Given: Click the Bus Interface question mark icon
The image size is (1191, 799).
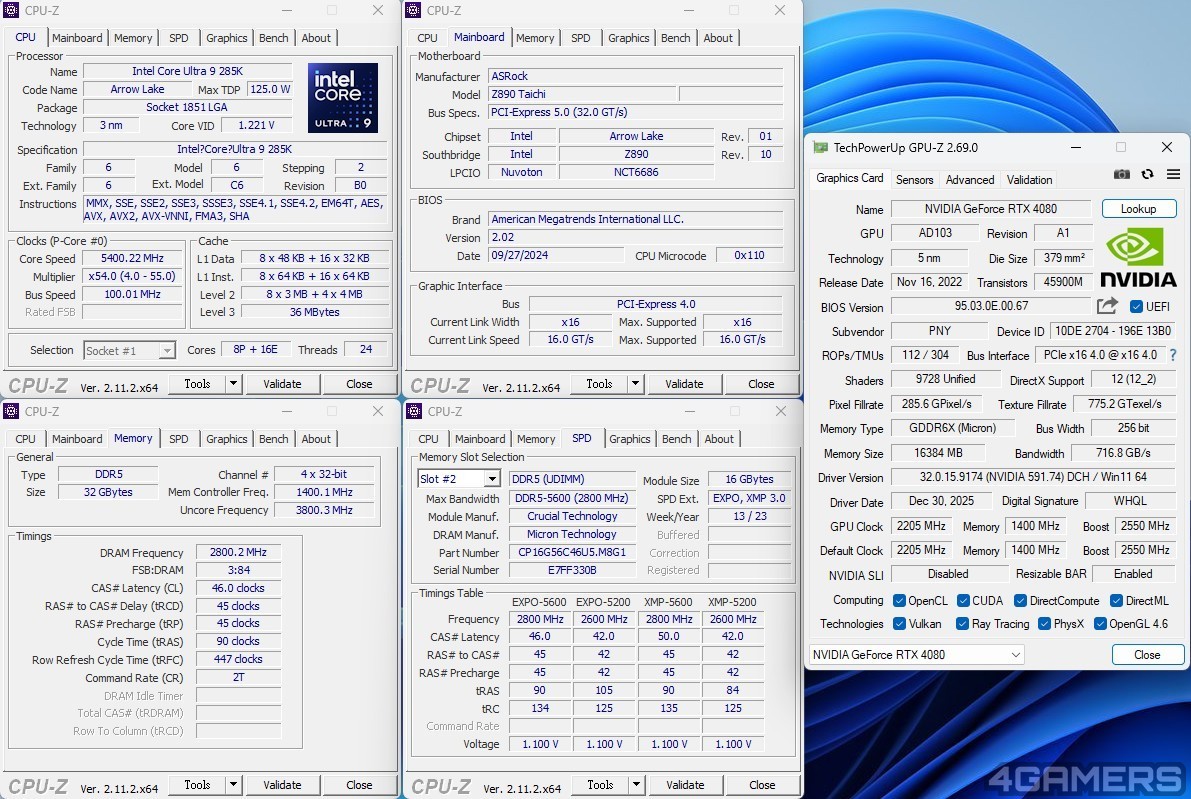Looking at the screenshot, I should (1173, 355).
